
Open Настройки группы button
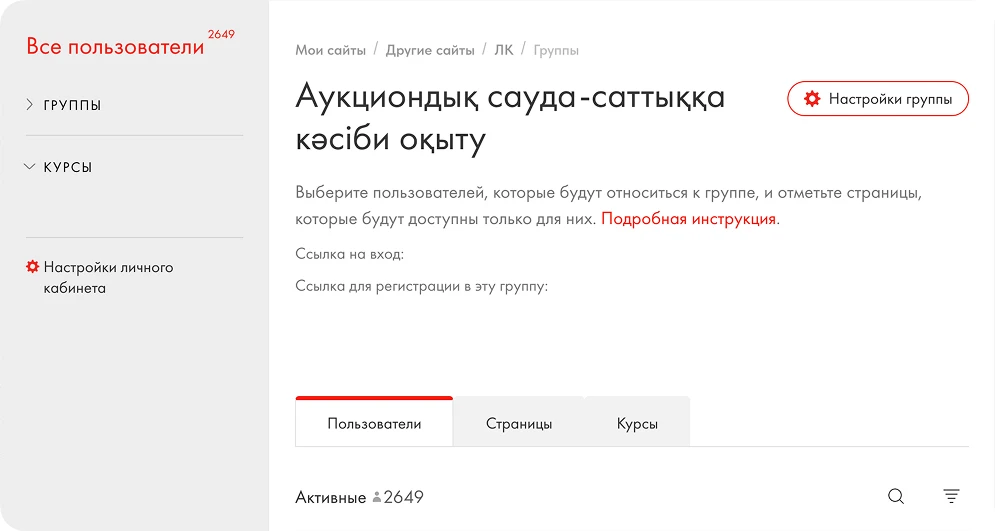pos(878,98)
